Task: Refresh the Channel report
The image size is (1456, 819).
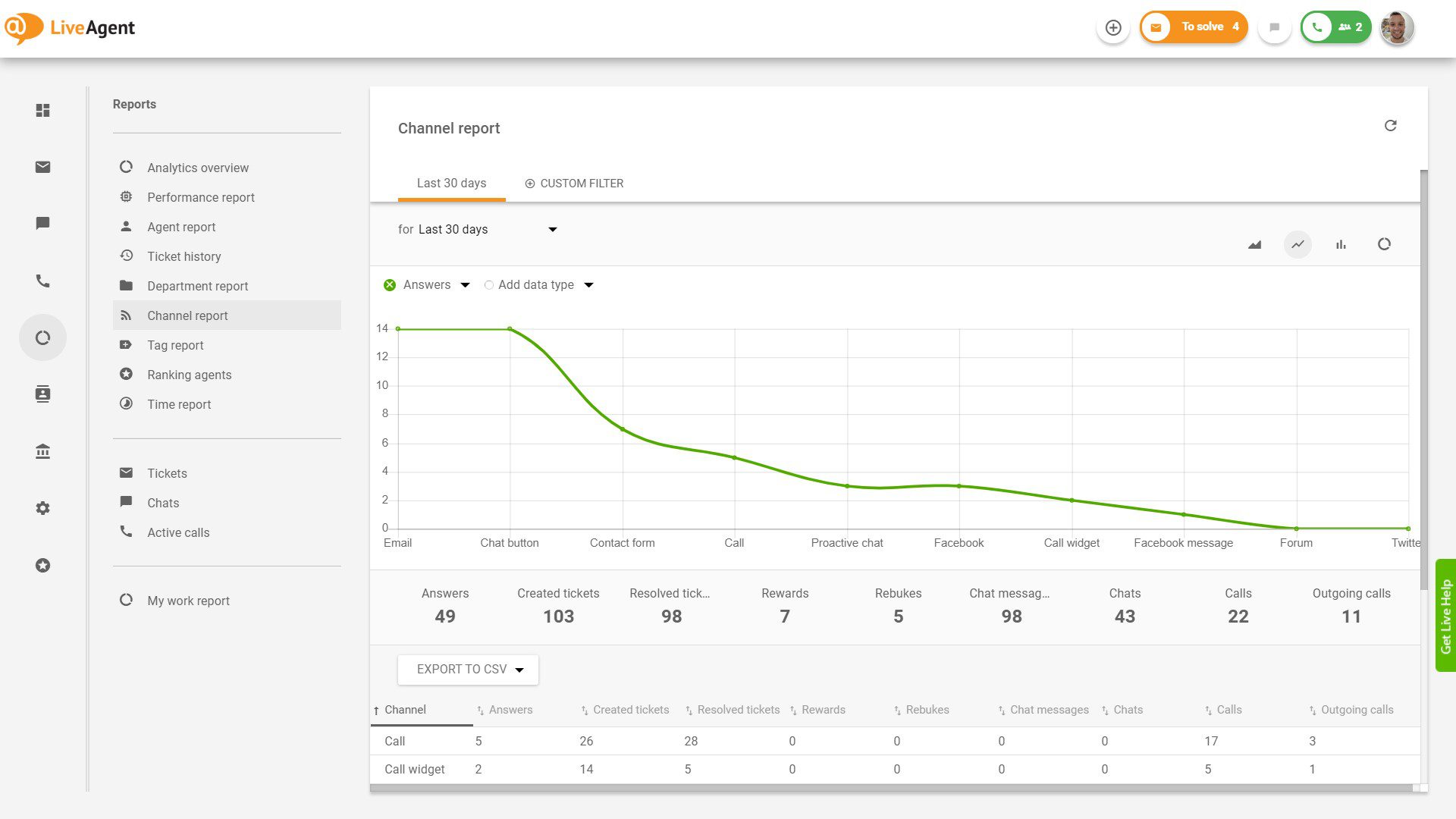Action: (x=1391, y=125)
